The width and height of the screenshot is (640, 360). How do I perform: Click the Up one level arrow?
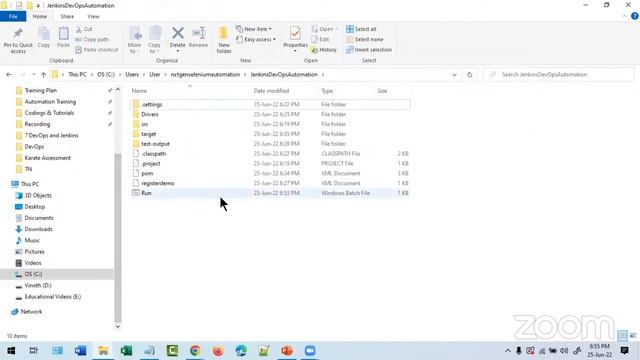tap(43, 75)
